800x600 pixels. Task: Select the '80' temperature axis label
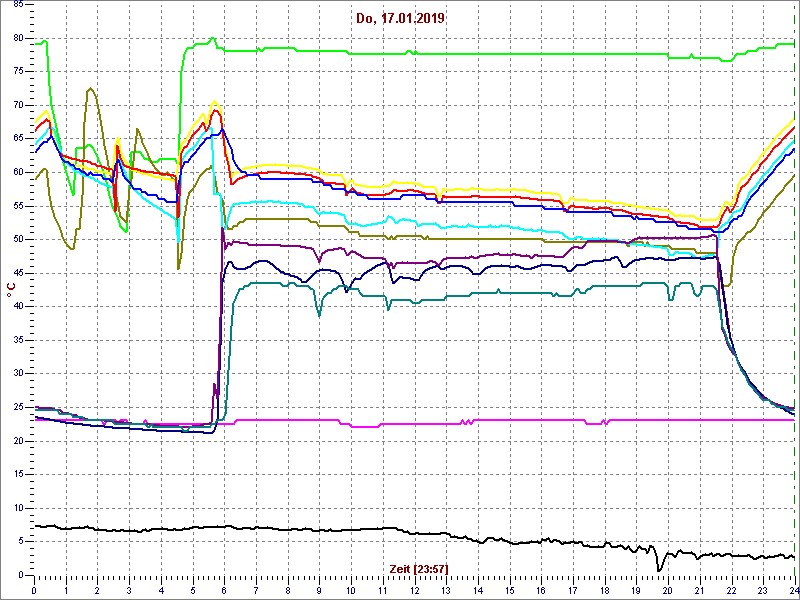[x=18, y=37]
